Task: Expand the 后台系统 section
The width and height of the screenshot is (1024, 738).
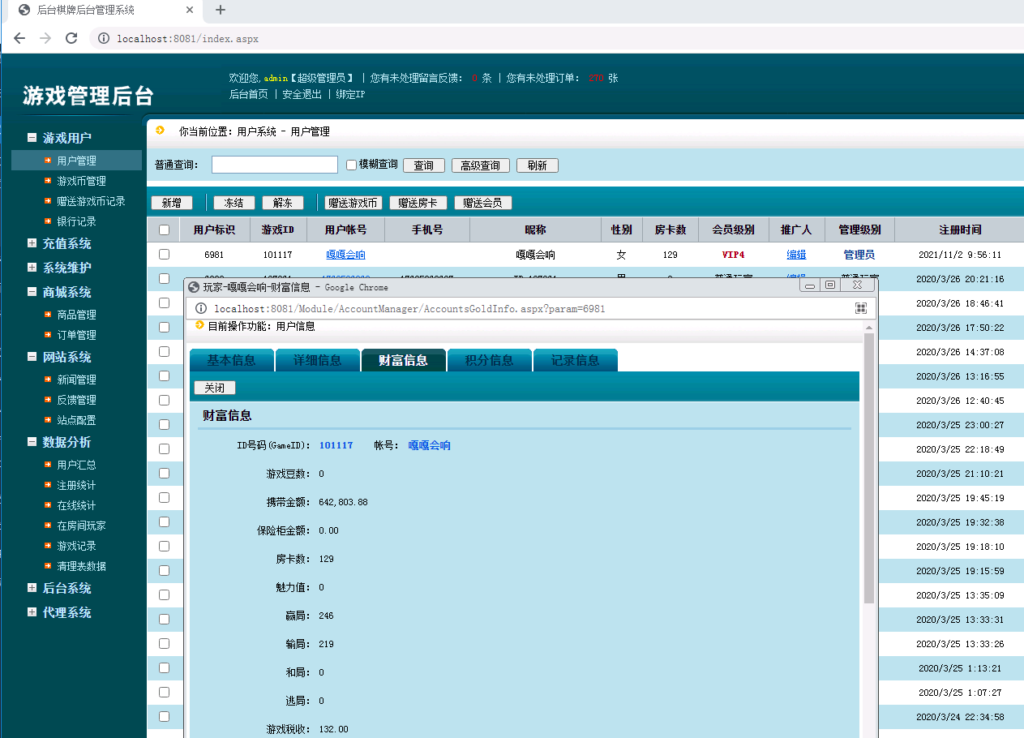Action: coord(32,588)
